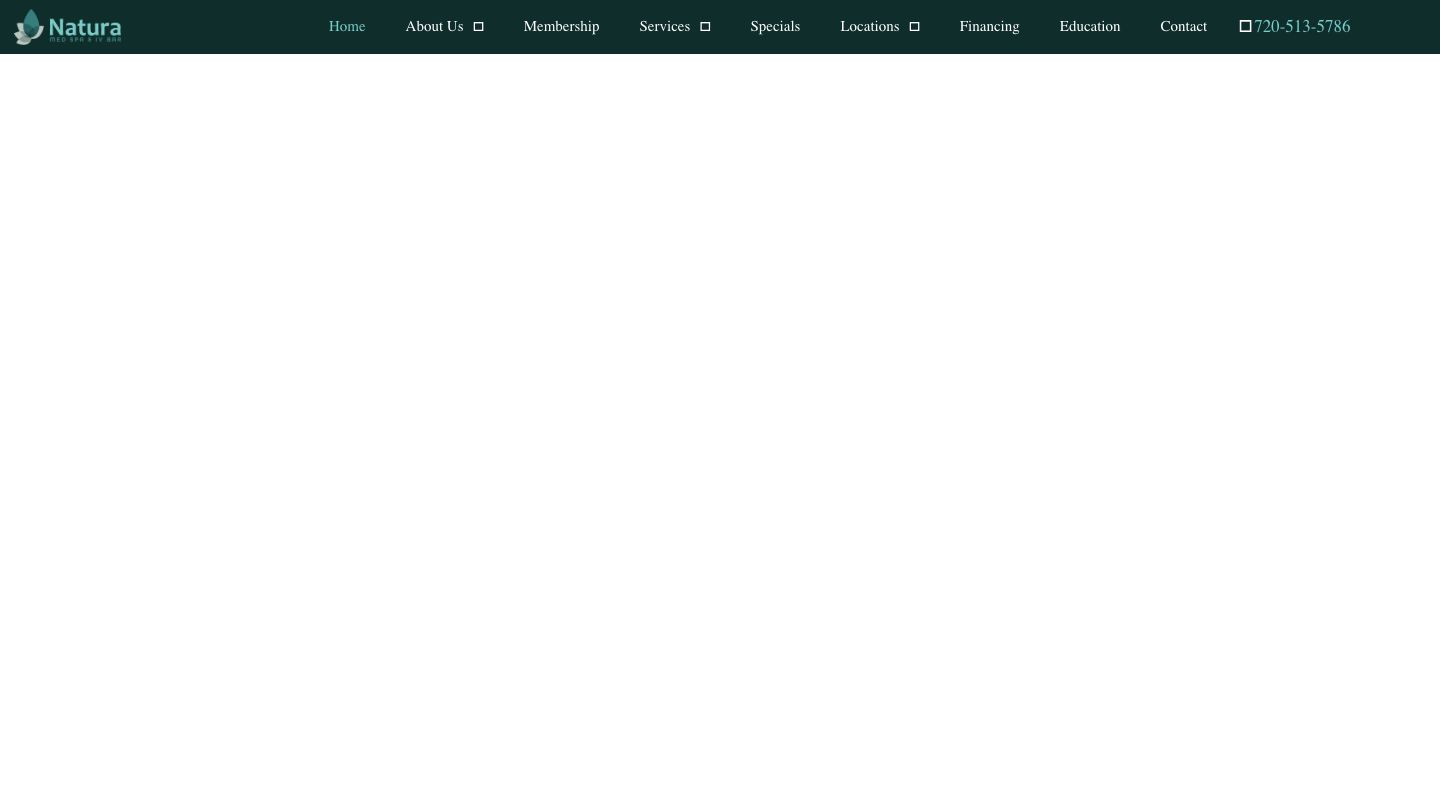Call the 720-513-5786 phone number link

1302,27
